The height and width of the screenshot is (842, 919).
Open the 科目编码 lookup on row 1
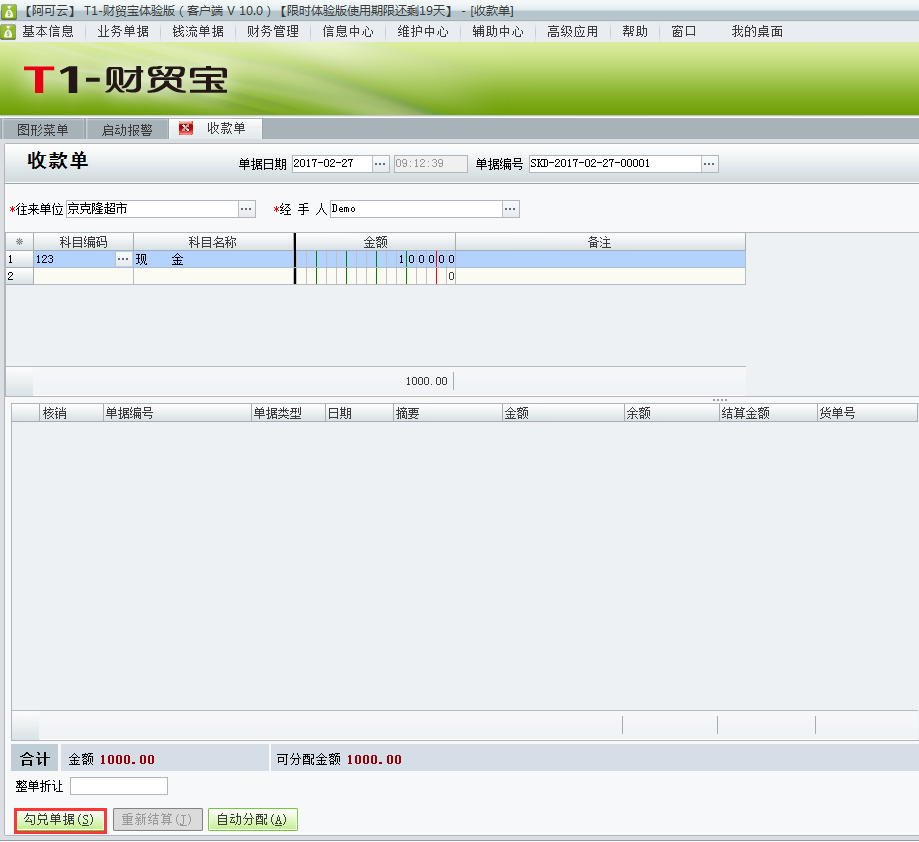[125, 258]
